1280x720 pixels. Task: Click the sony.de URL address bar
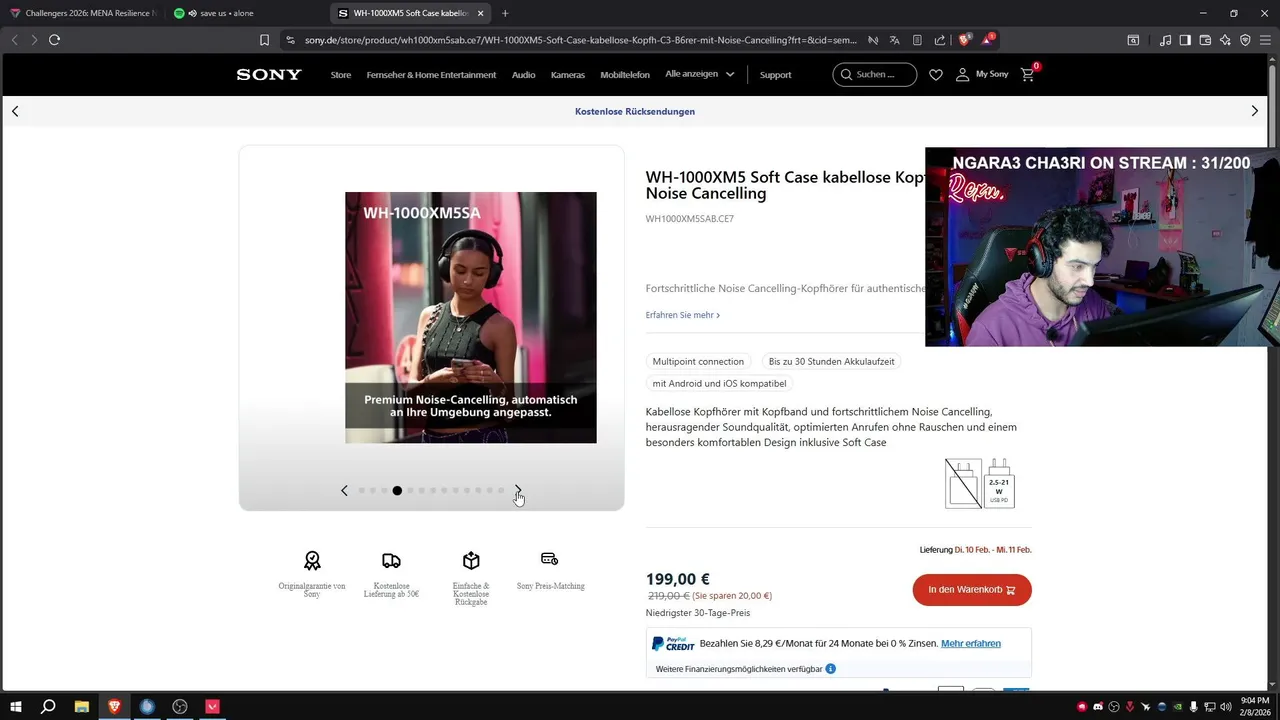tap(580, 40)
